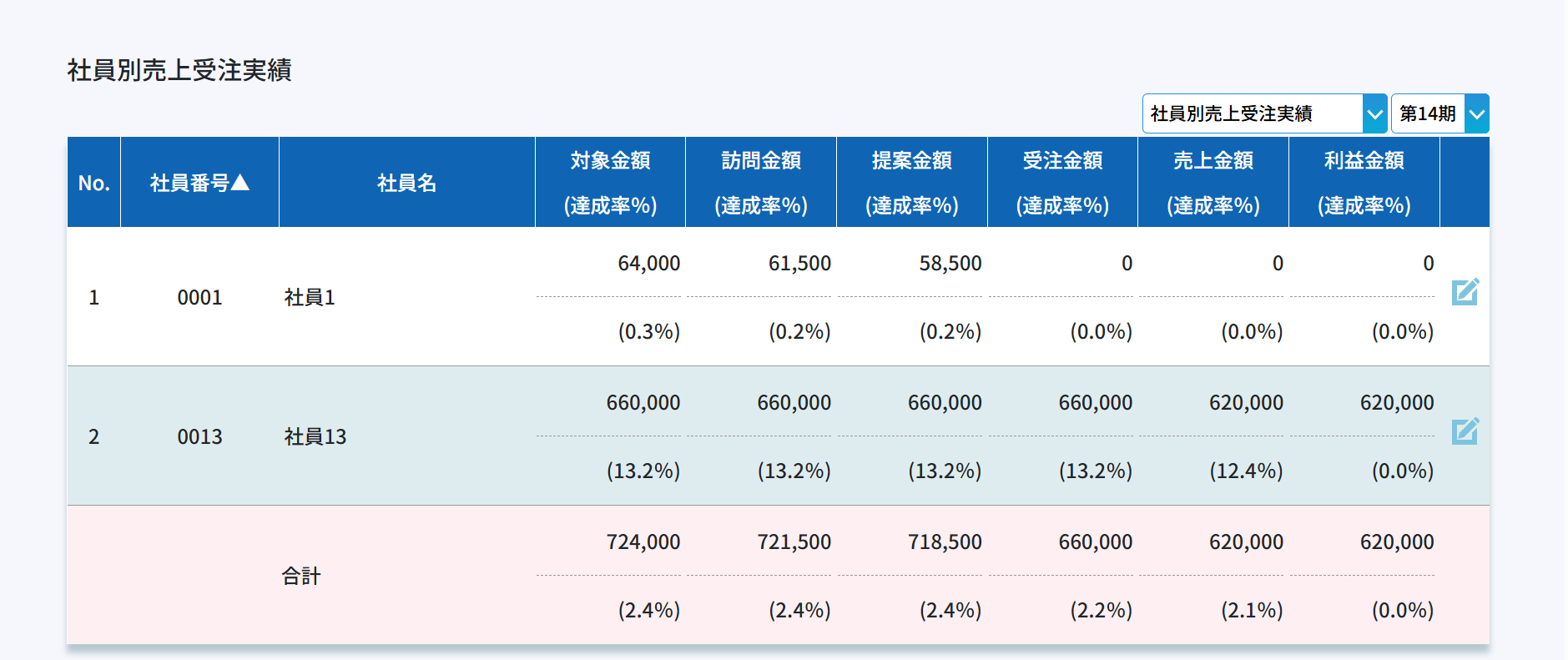Click the No. column header
This screenshot has height=660, width=1568.
pos(93,183)
